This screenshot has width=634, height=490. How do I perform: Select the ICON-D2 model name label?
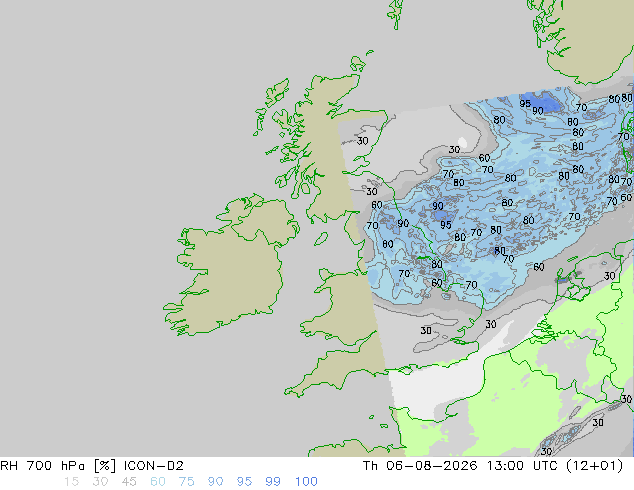pos(154,466)
